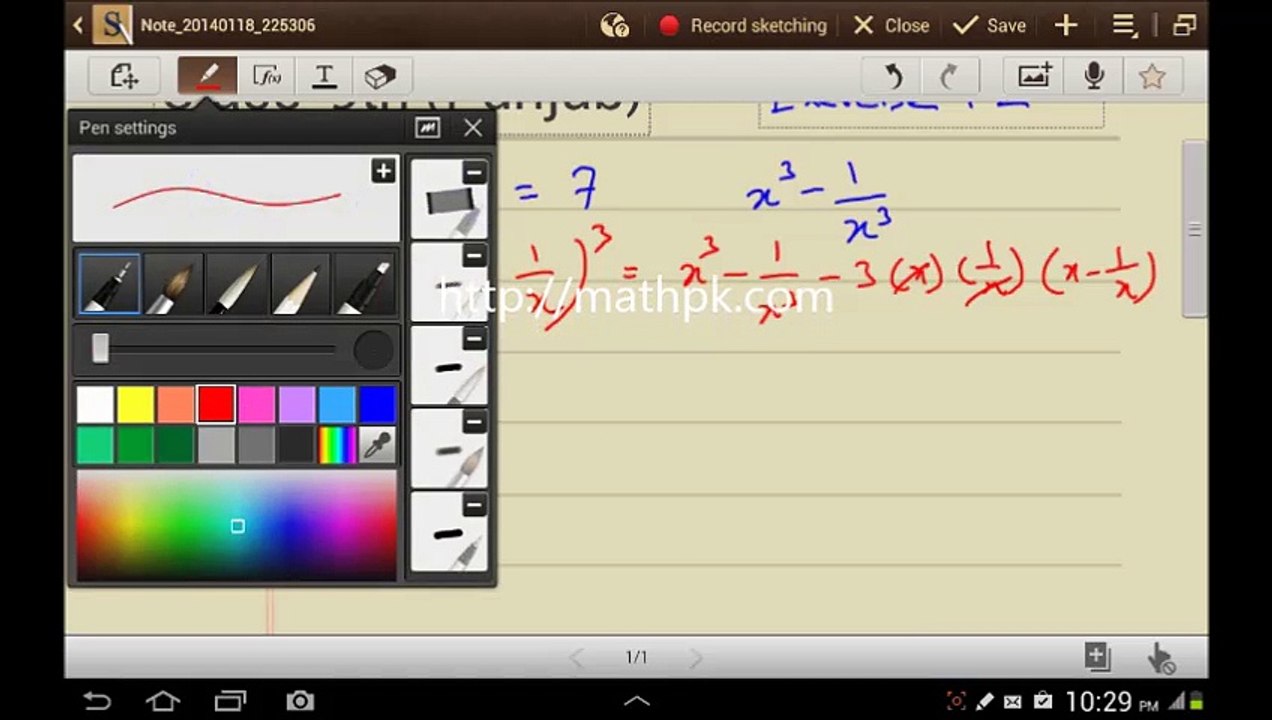
Task: Choose the formula match f(x) tool
Action: 266,76
